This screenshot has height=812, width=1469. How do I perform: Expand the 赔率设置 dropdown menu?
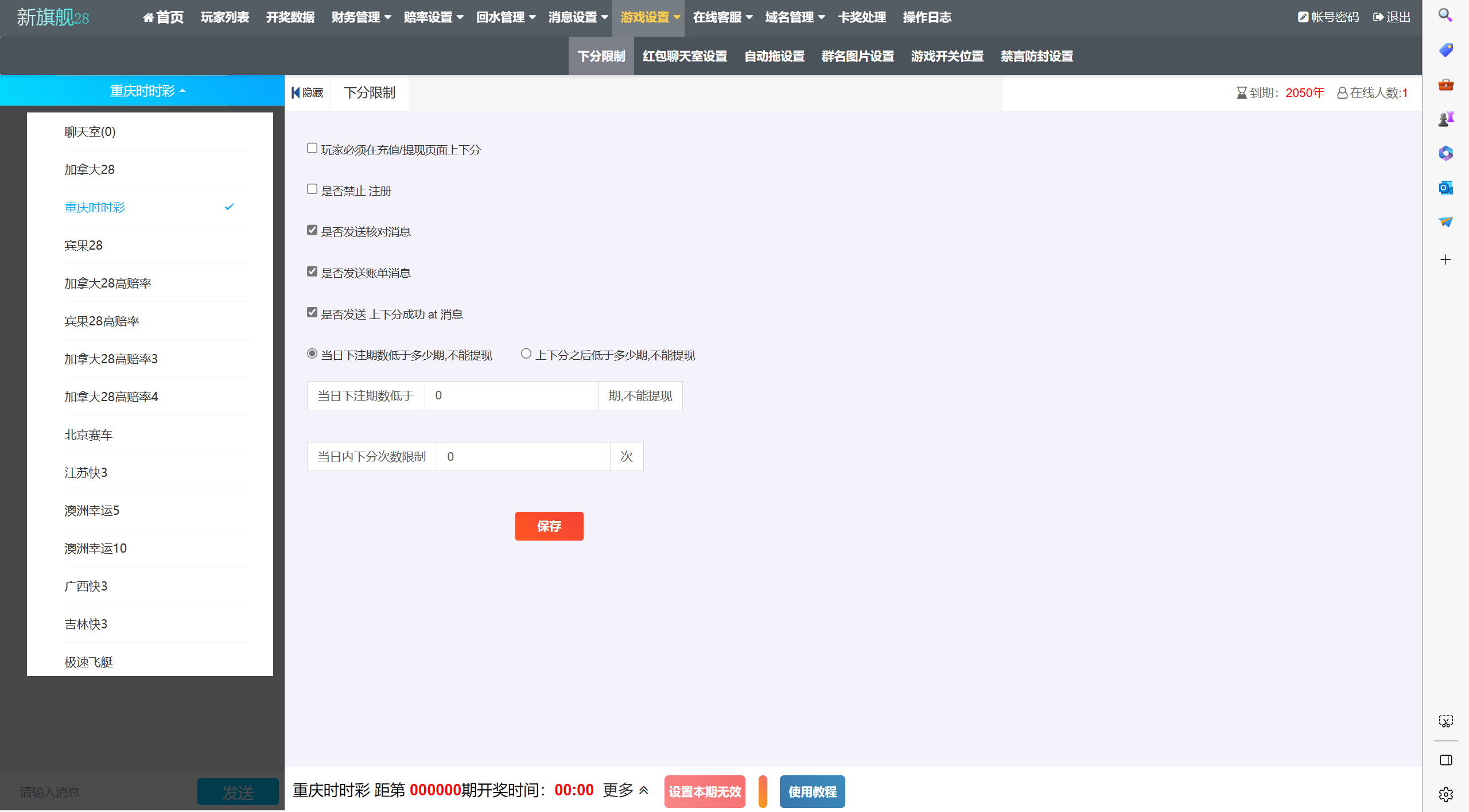(433, 18)
